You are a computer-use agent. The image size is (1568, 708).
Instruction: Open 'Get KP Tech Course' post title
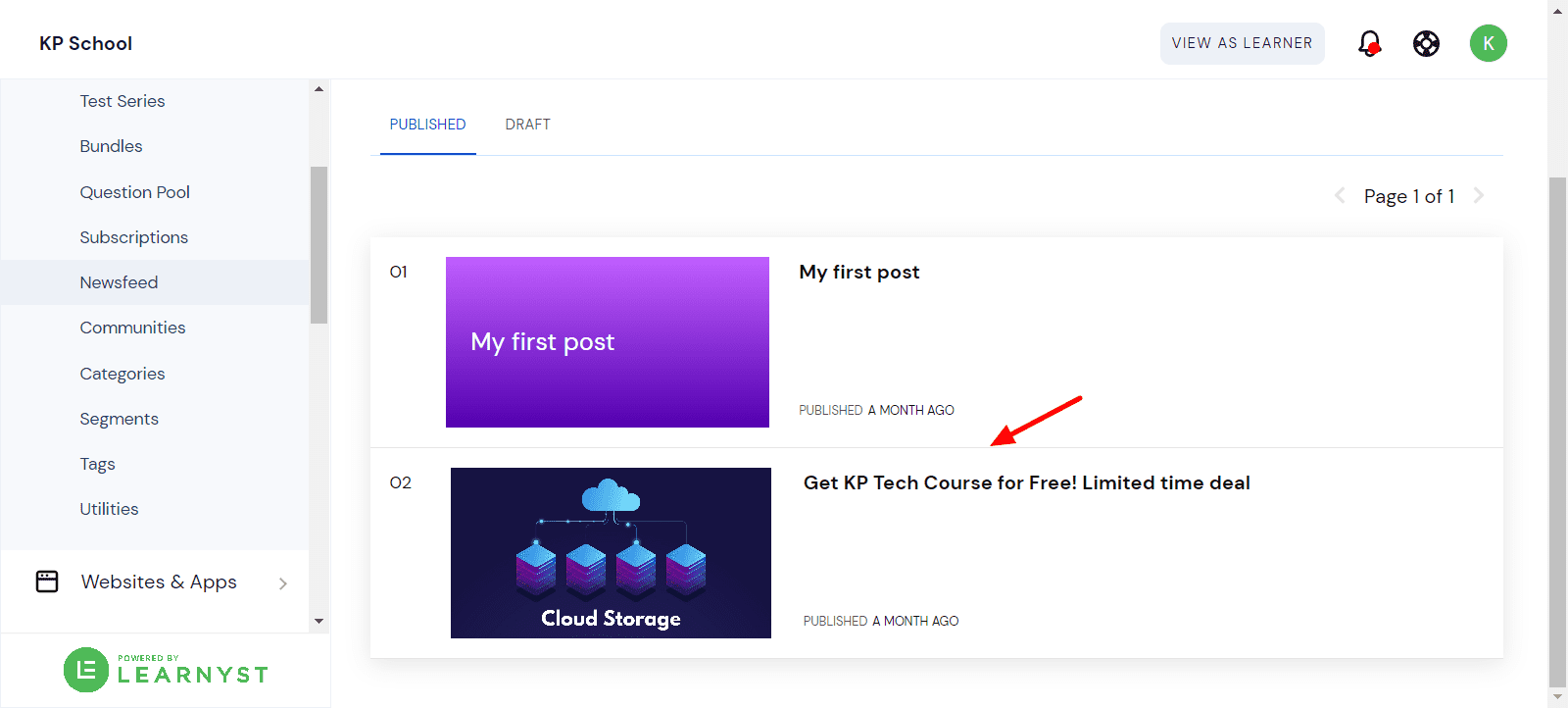coord(1026,482)
